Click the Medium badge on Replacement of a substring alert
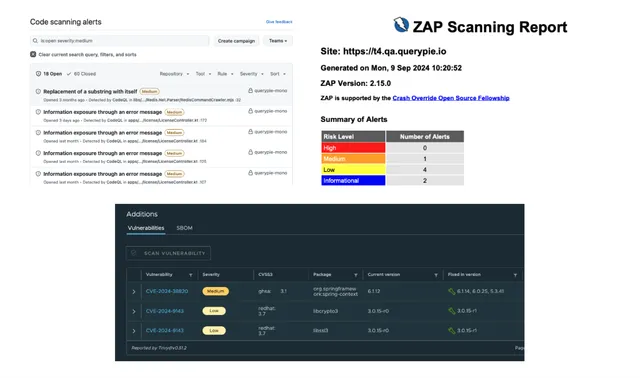Screen dimensions: 640x378 tap(149, 91)
